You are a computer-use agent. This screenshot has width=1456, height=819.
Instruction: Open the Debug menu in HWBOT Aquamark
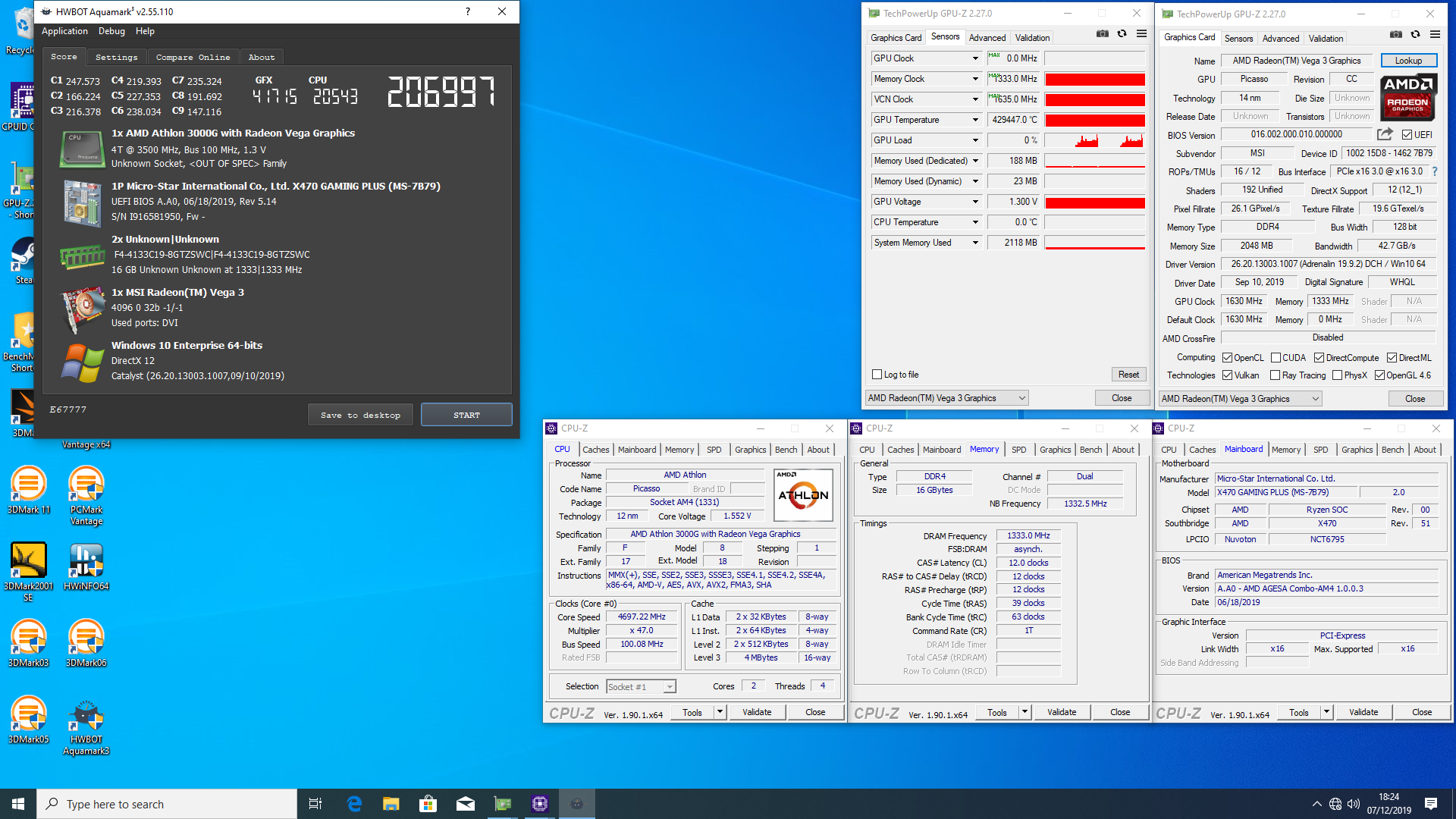tap(111, 31)
